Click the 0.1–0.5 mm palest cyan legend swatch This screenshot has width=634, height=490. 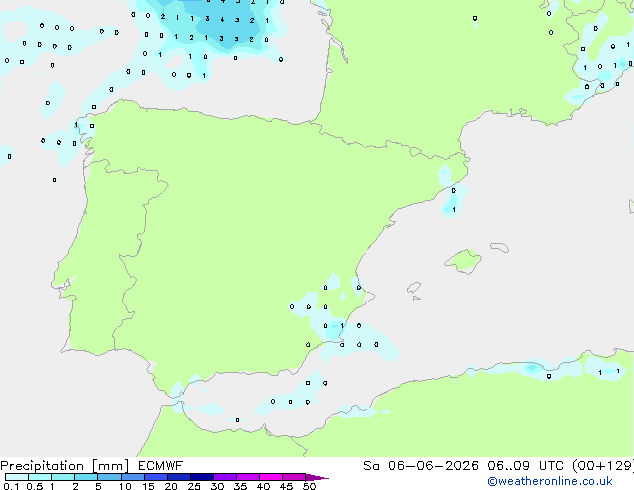pyautogui.click(x=17, y=477)
